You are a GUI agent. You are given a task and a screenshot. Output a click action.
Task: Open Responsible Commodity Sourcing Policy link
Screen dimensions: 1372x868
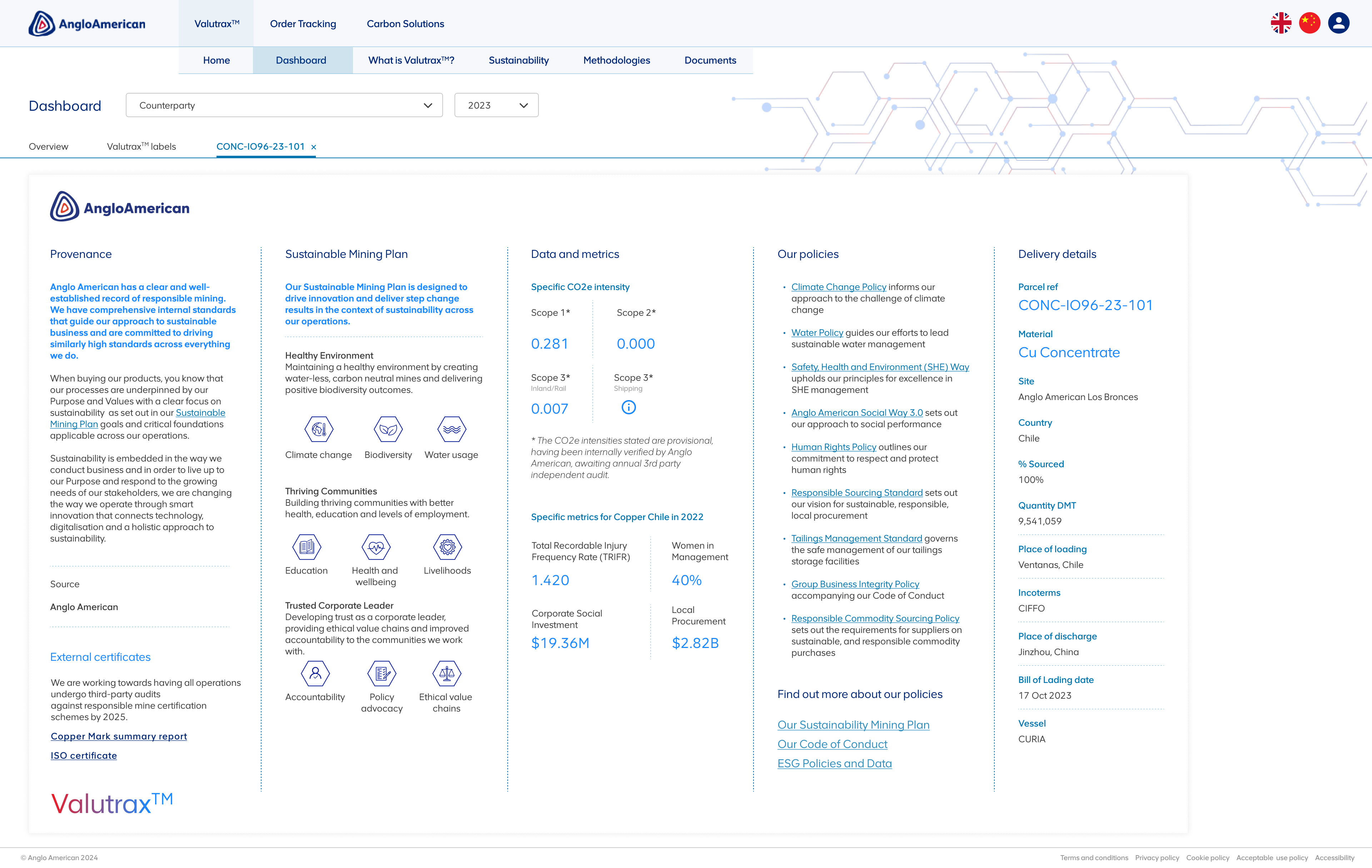(875, 619)
